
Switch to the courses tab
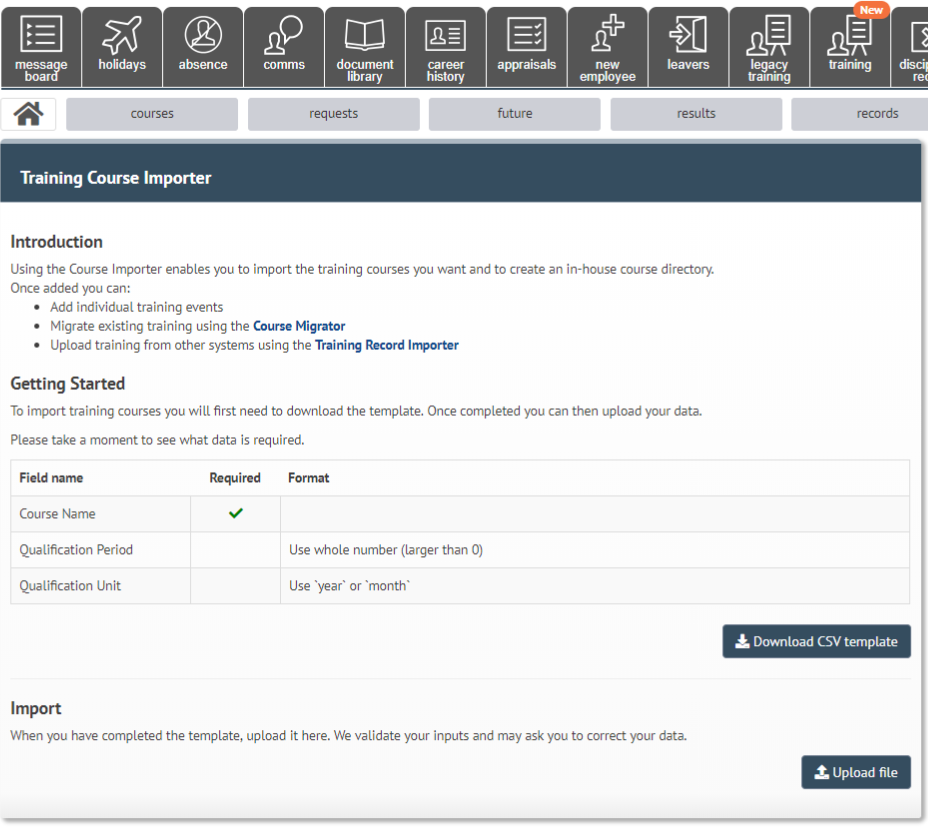(x=152, y=114)
